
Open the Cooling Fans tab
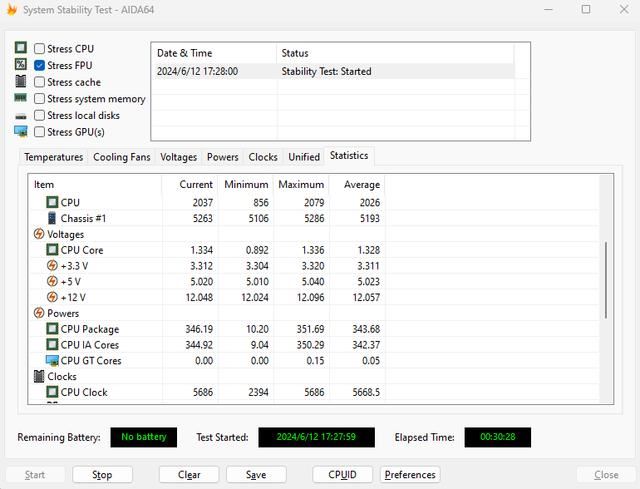click(121, 157)
